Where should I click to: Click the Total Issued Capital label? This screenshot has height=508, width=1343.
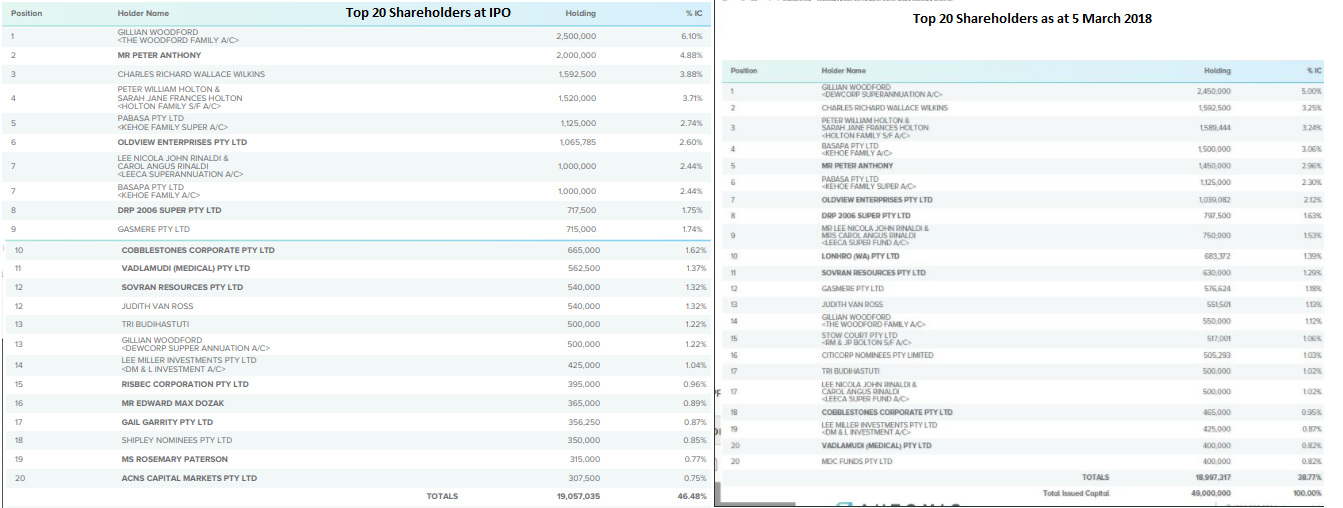tap(1075, 493)
